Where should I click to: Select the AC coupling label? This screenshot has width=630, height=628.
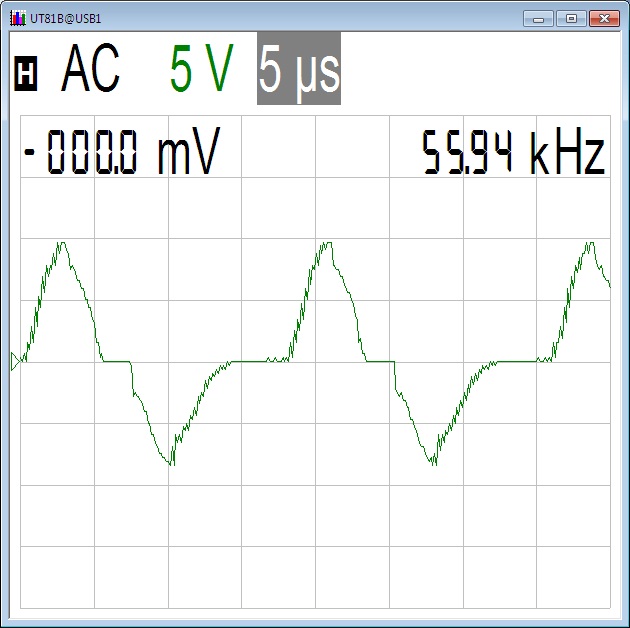(90, 70)
